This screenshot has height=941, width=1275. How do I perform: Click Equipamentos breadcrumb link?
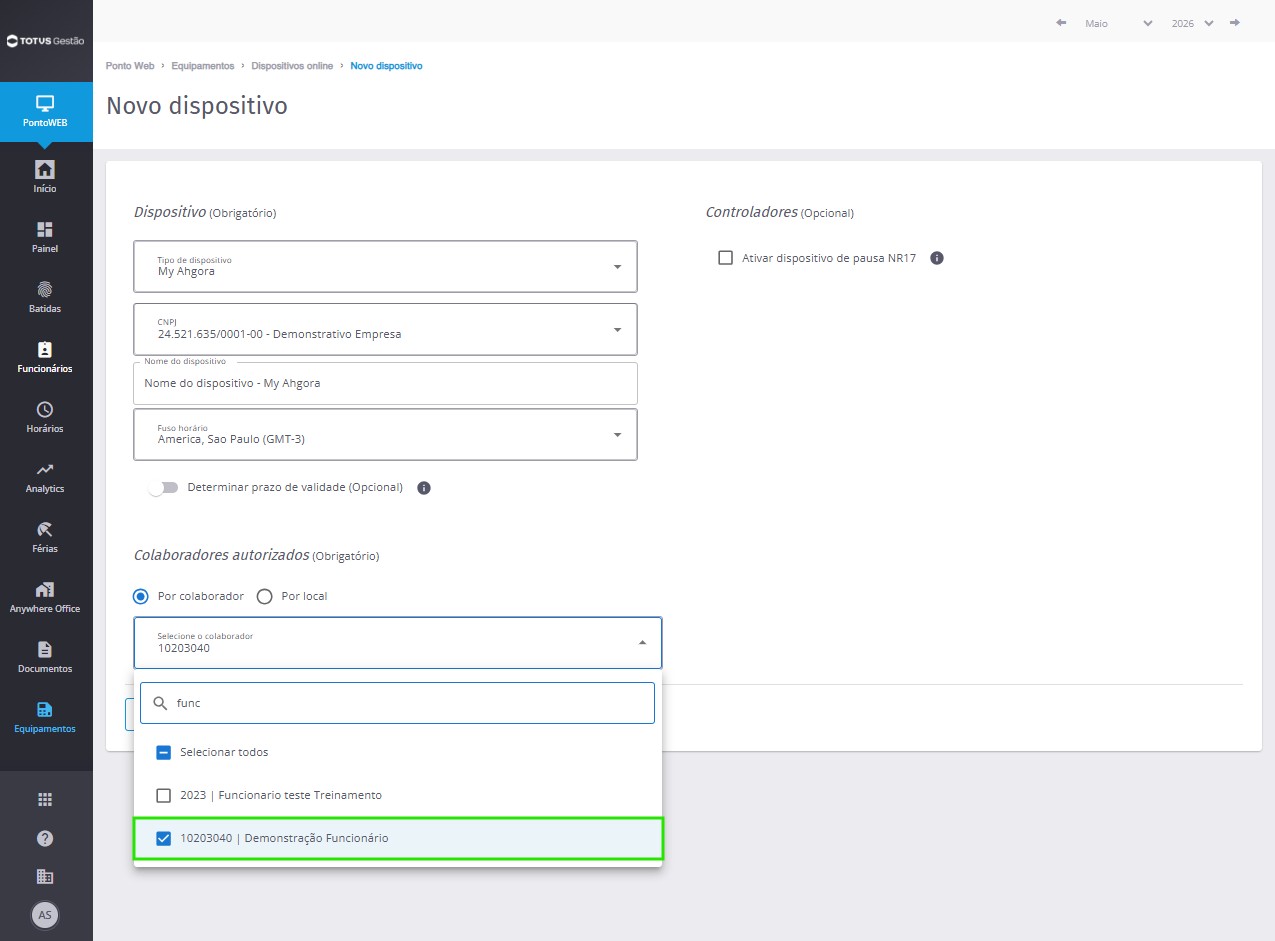(x=203, y=66)
